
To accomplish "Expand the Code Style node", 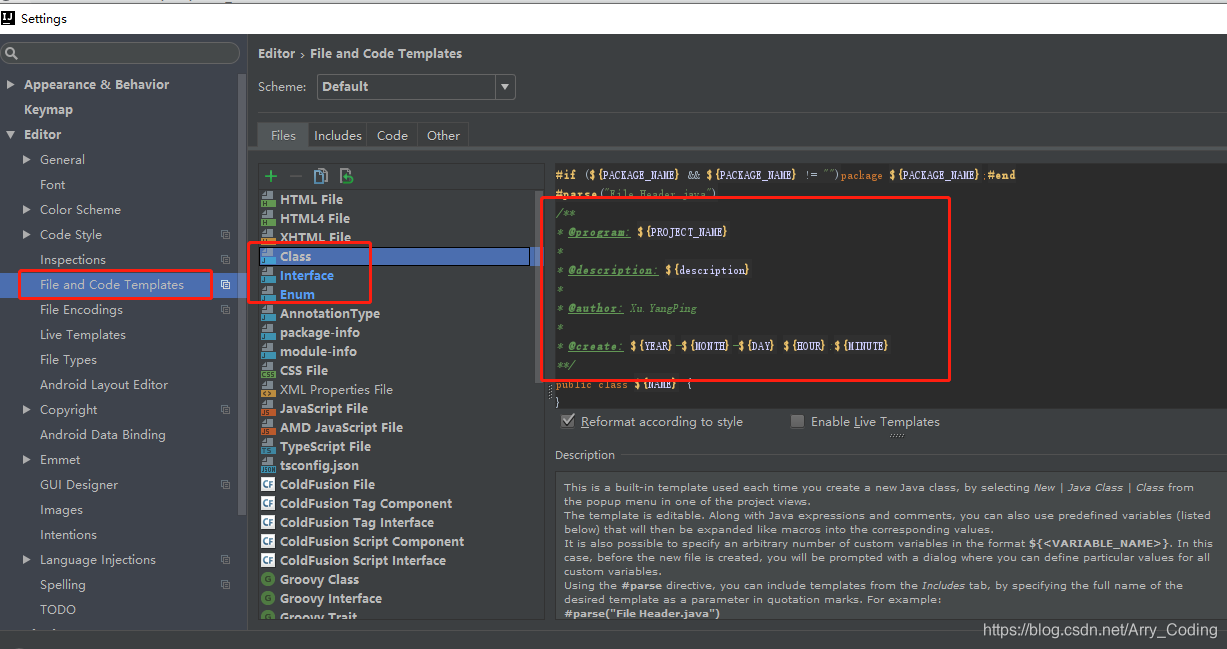I will pos(27,235).
